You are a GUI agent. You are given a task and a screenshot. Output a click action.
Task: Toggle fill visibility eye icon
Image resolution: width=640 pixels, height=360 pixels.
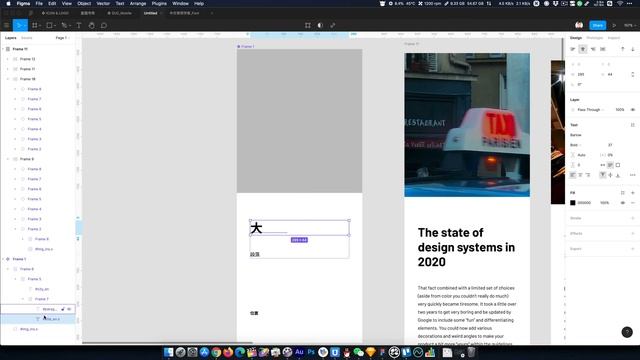(622, 203)
